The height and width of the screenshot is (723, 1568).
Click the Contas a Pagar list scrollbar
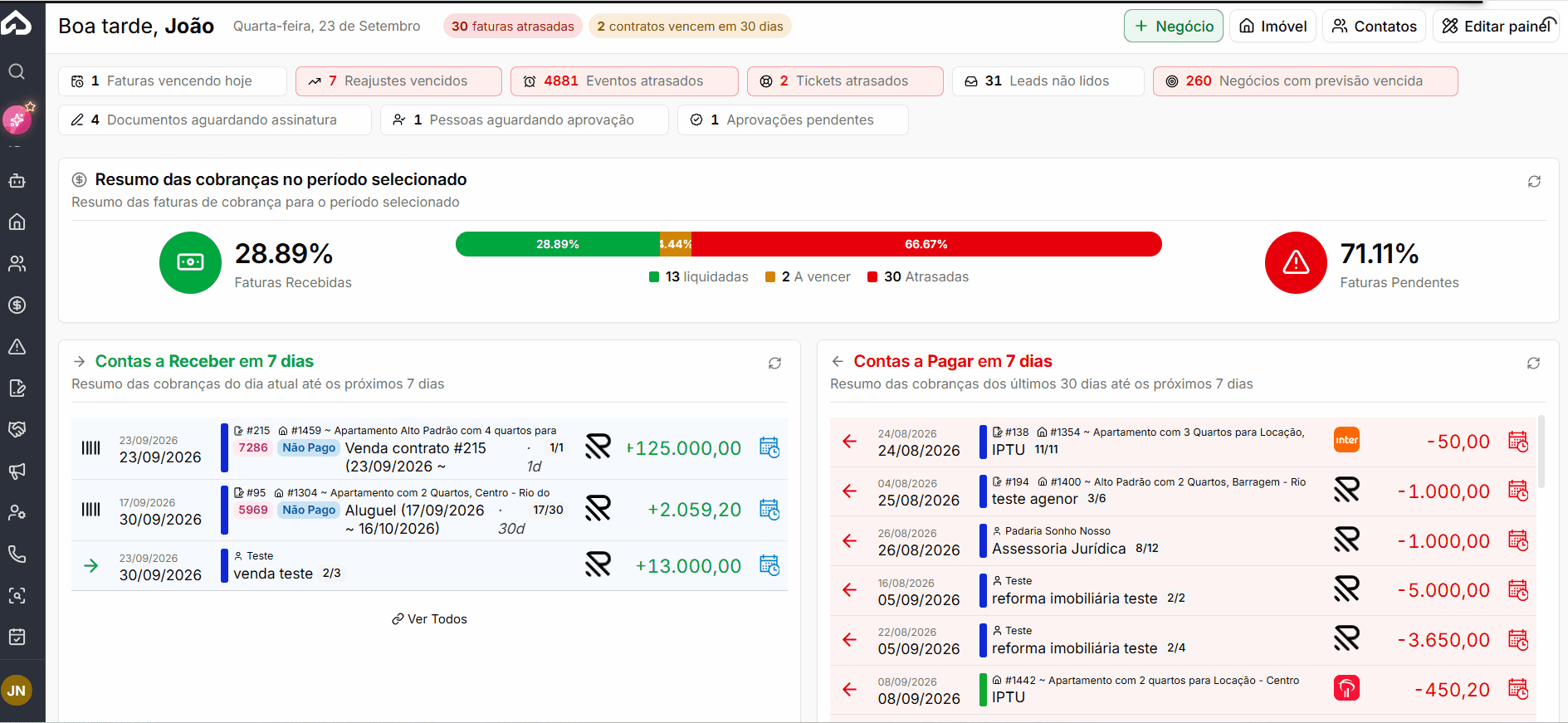click(x=1541, y=452)
